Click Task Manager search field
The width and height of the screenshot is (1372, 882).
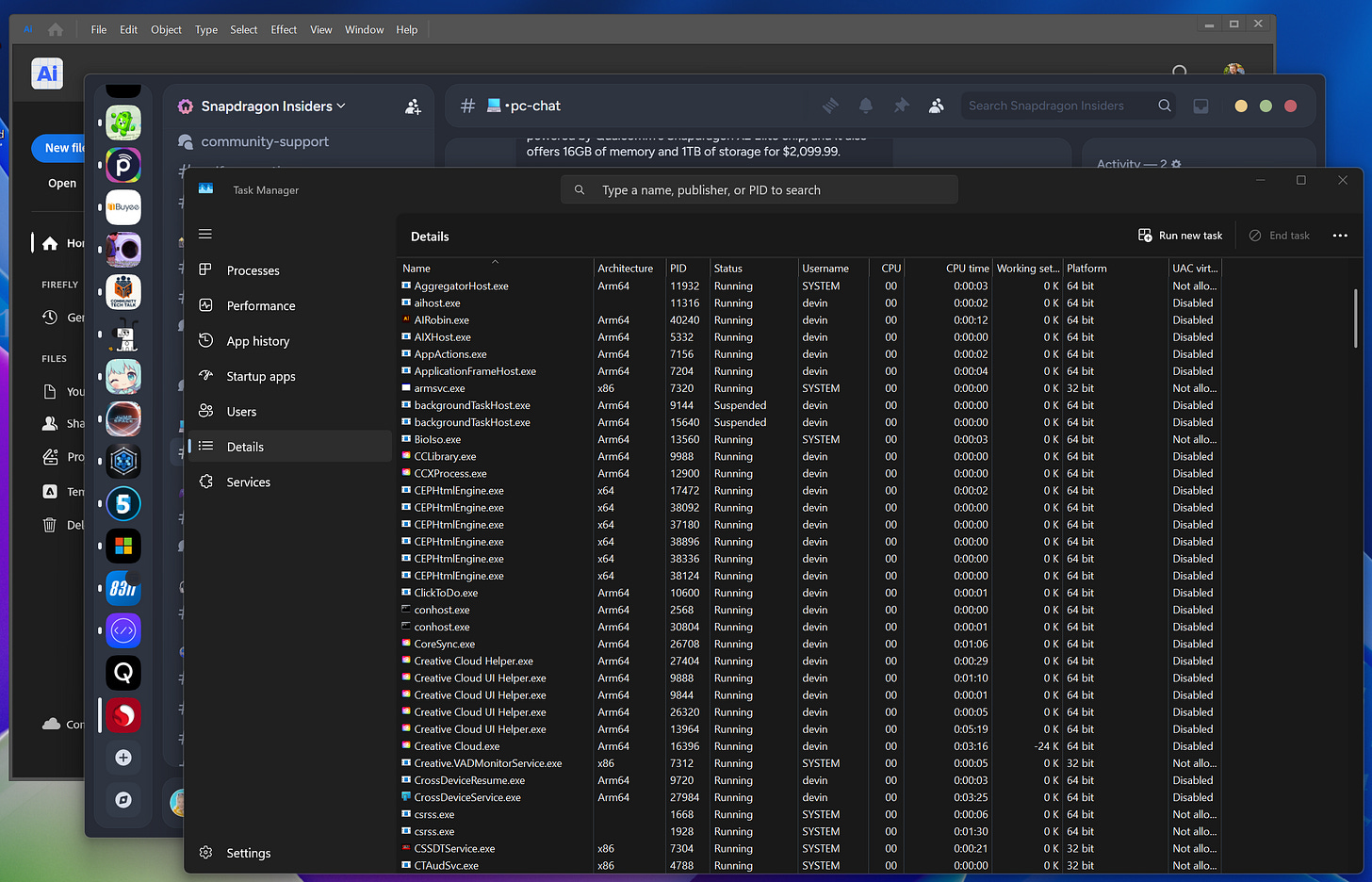point(759,189)
